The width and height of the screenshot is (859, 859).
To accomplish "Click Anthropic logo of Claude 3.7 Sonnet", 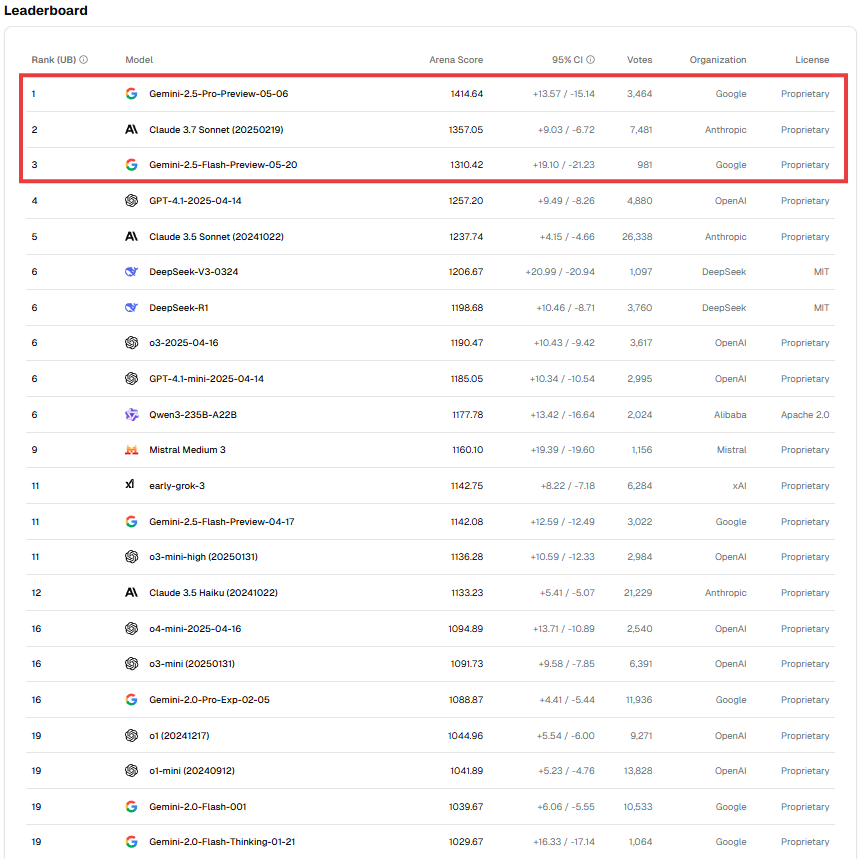I will tap(131, 130).
